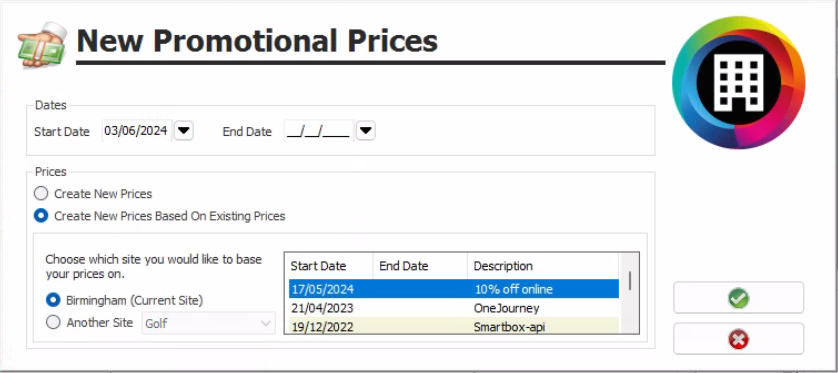
Task: Select the 10% off online price row
Action: click(454, 289)
